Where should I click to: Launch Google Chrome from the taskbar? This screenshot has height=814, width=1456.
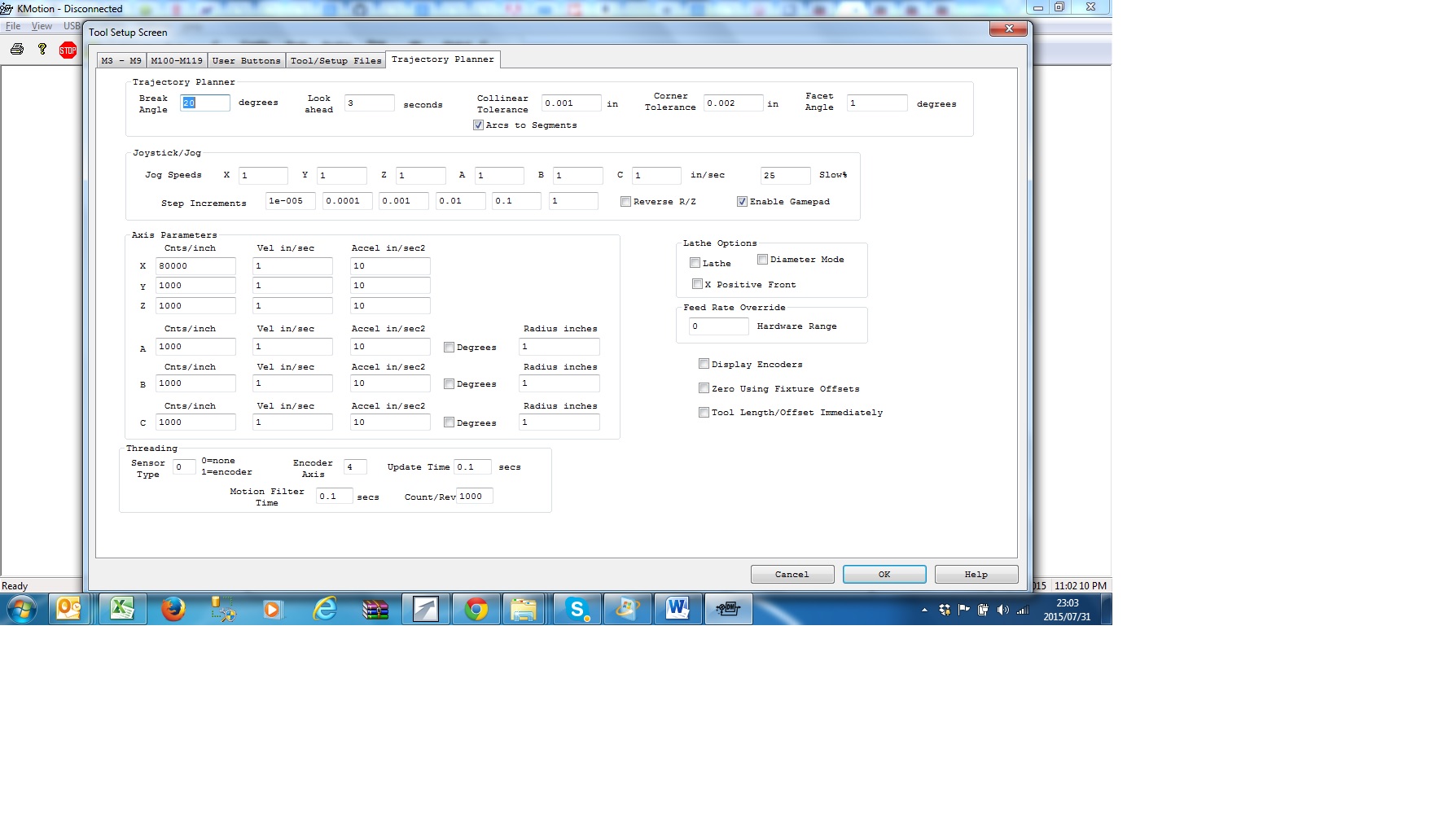coord(476,609)
